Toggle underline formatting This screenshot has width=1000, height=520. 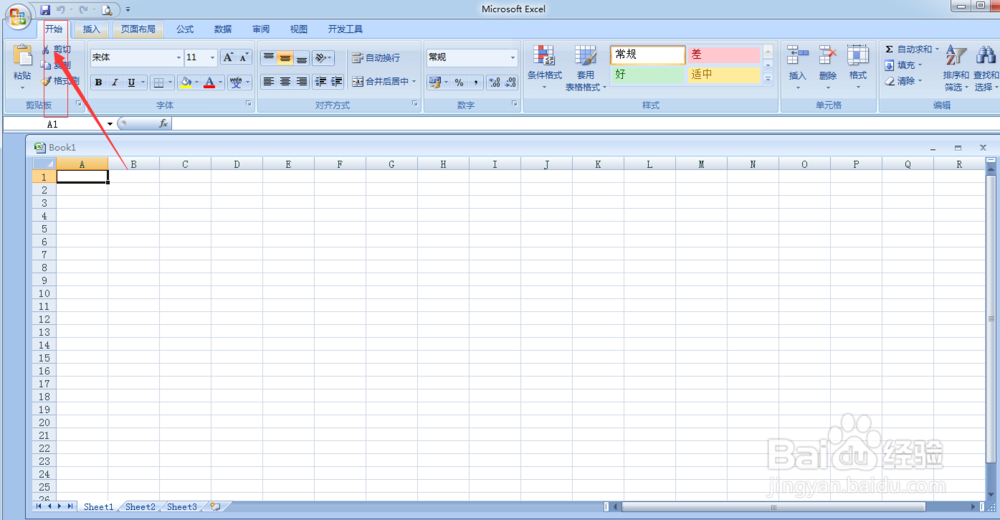point(131,82)
